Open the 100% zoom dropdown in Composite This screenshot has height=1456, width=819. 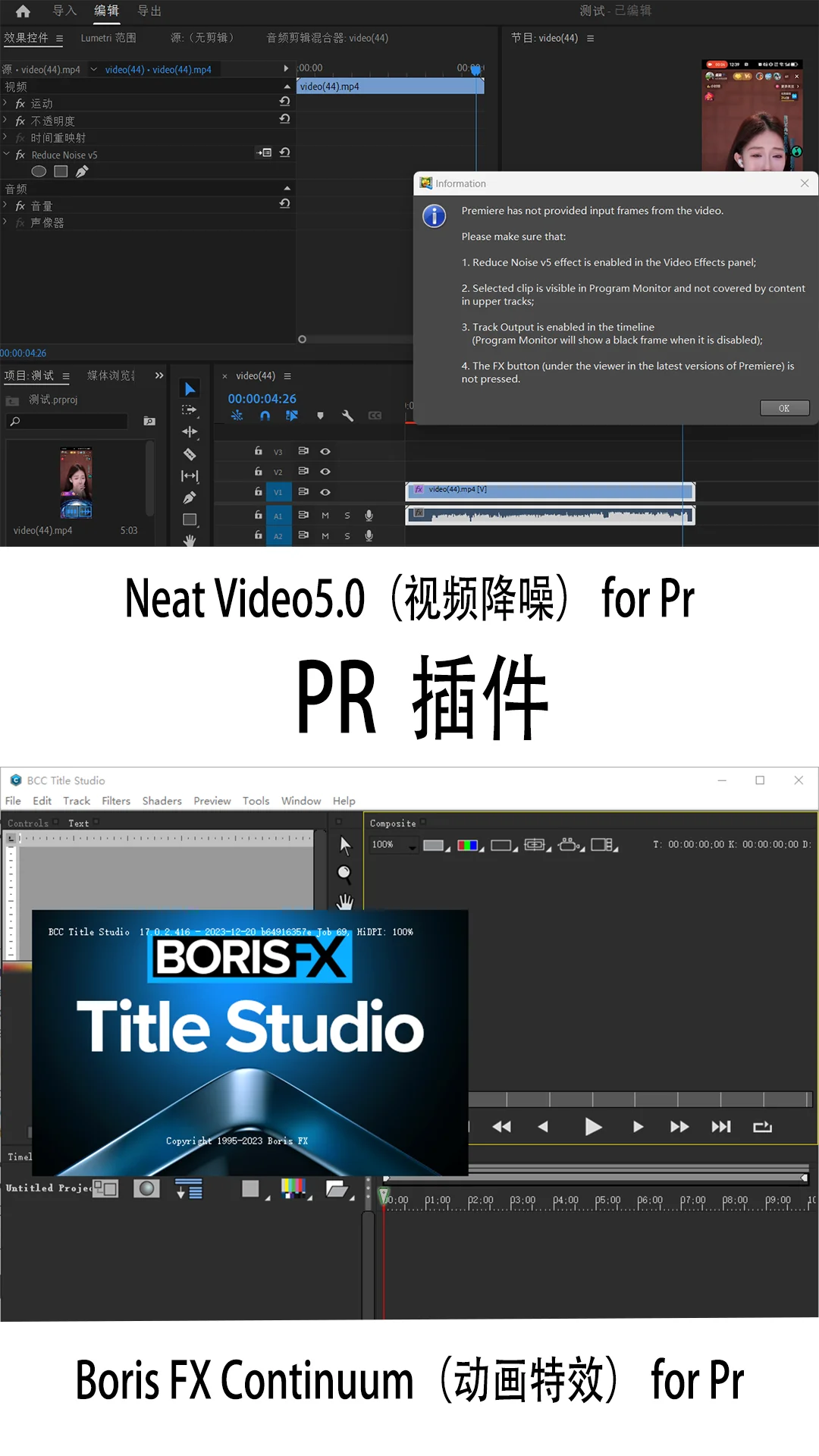(413, 846)
